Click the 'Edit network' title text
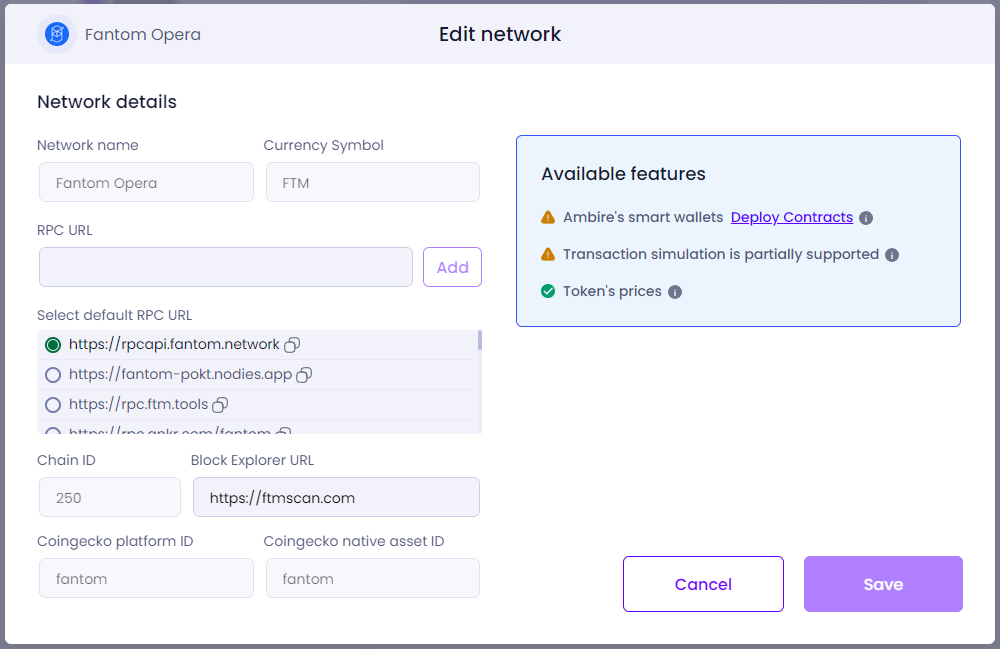 click(500, 34)
